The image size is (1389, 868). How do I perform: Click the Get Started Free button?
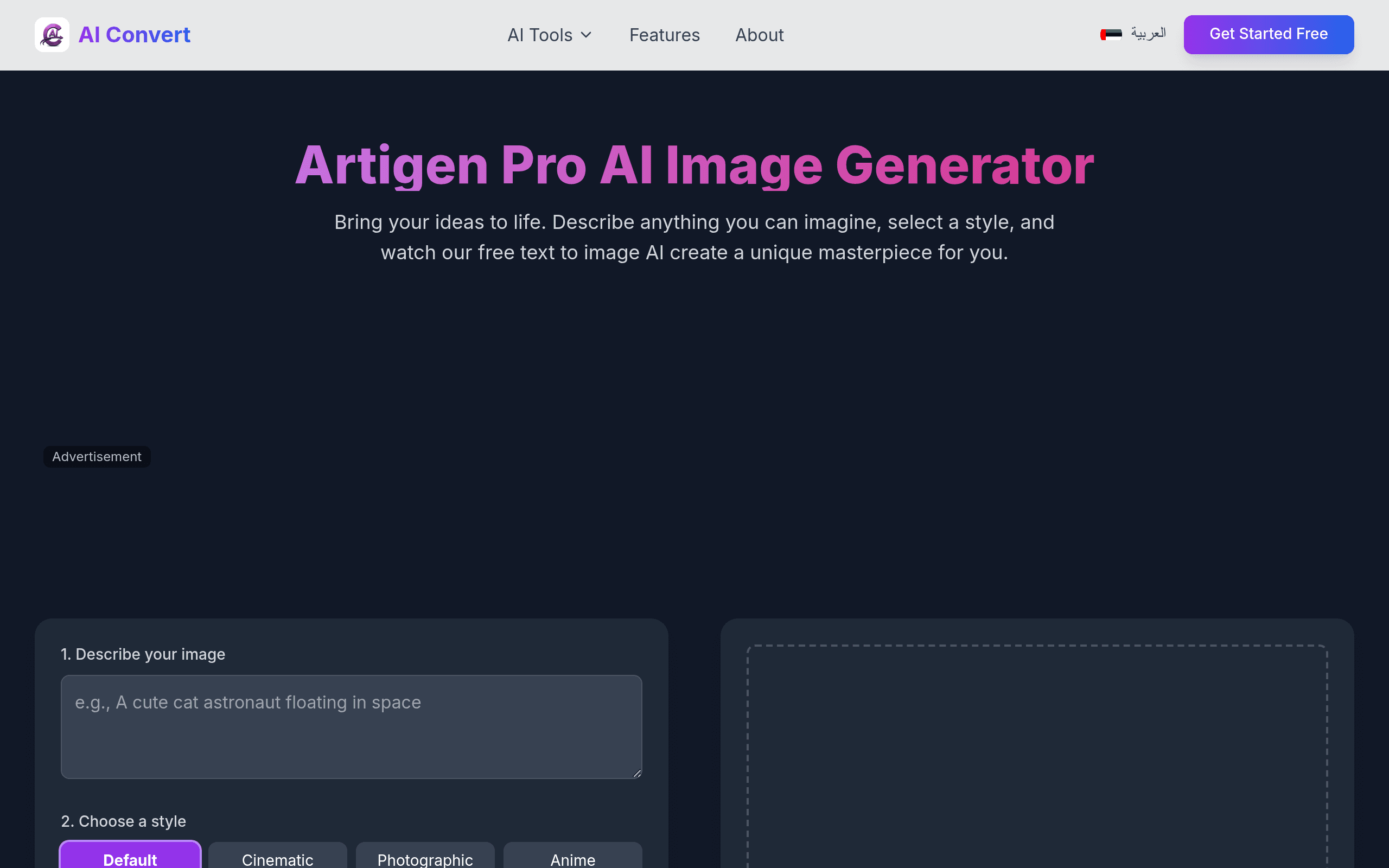pos(1269,34)
